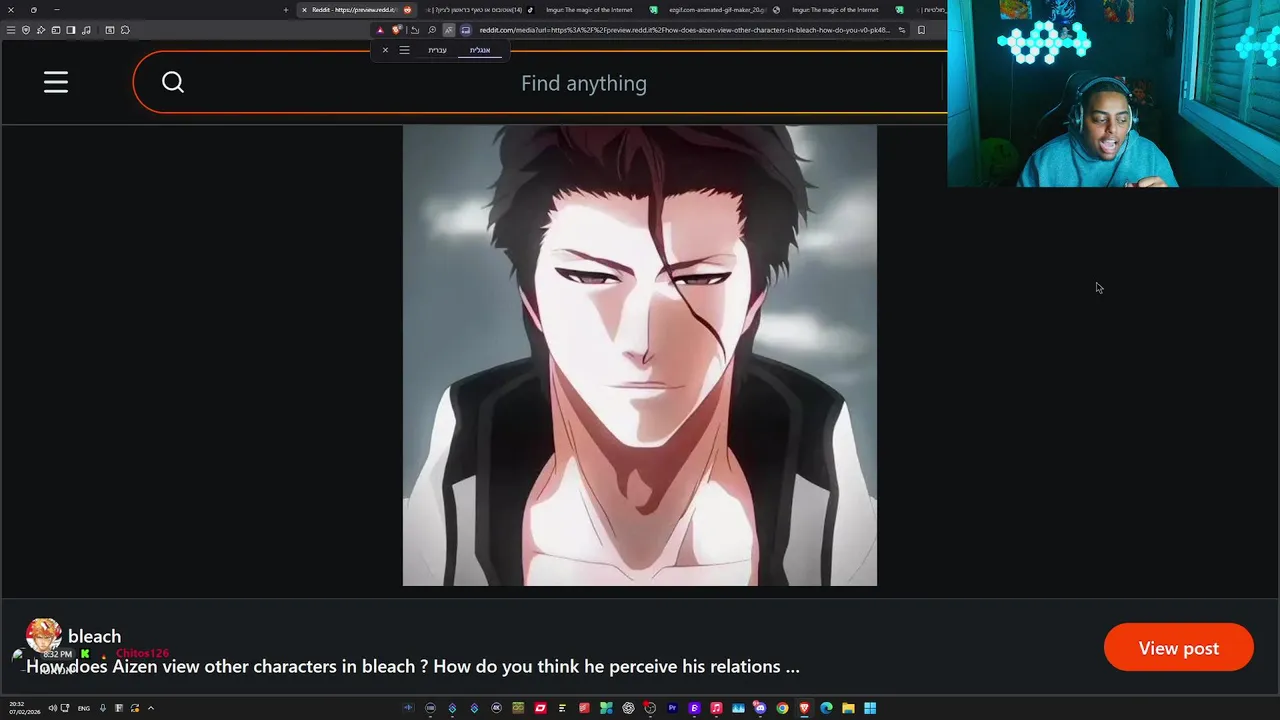Open Google Chrome from the taskbar
Screen dimensions: 1280x720
click(x=782, y=708)
